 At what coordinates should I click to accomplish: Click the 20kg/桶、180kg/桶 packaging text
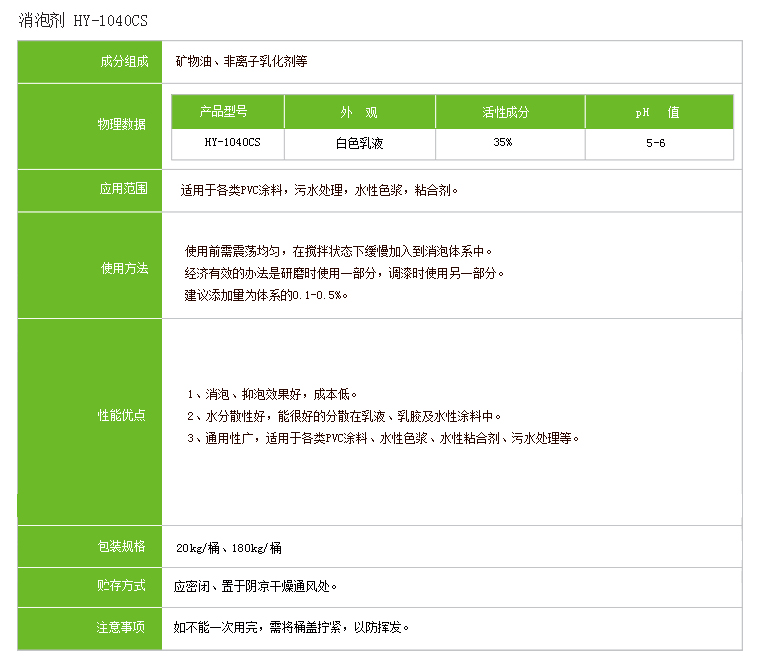click(229, 548)
